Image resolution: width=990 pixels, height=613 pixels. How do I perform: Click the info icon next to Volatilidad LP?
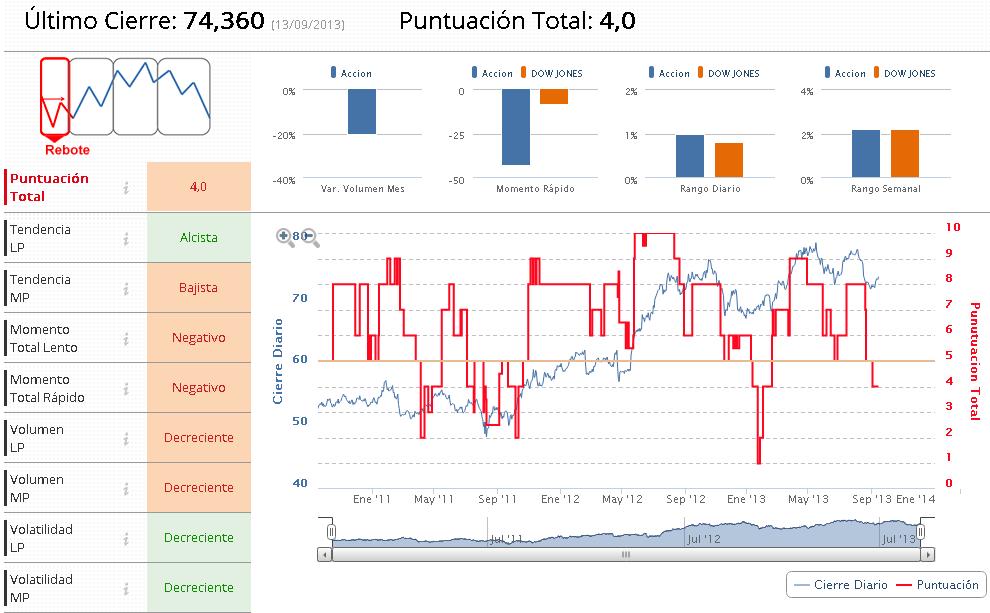126,538
